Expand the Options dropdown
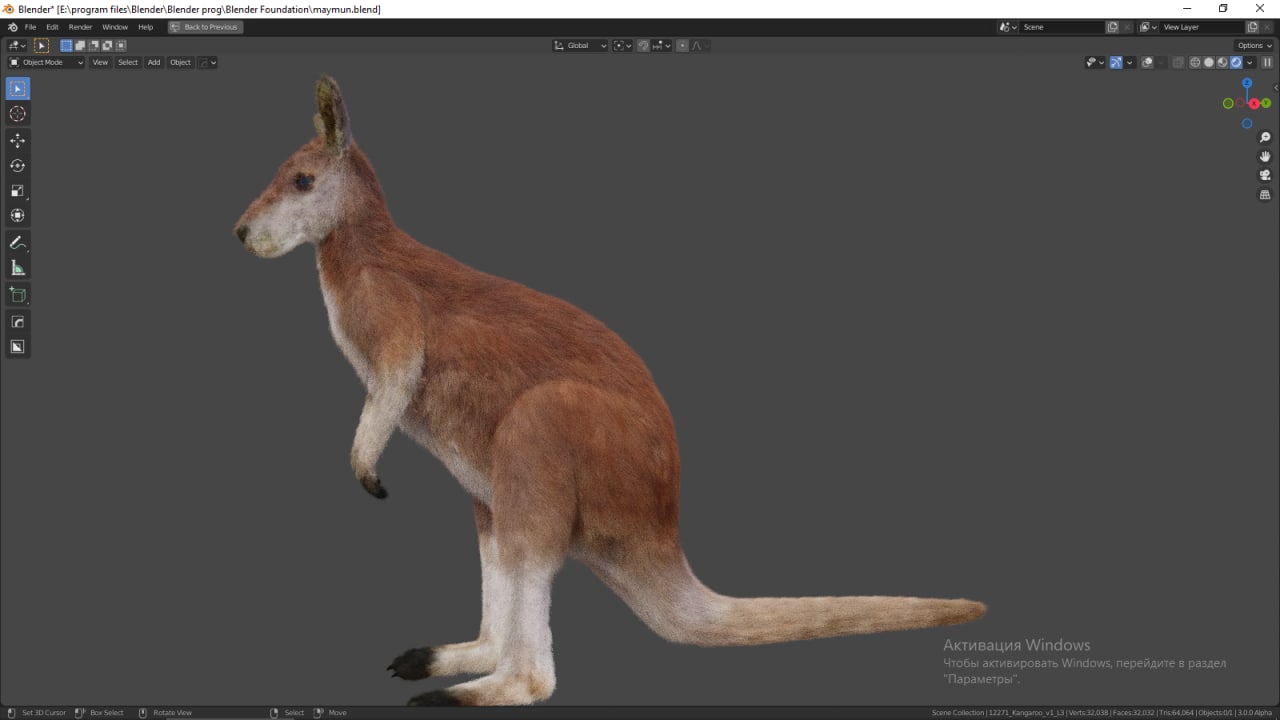The width and height of the screenshot is (1280, 720). click(1255, 45)
